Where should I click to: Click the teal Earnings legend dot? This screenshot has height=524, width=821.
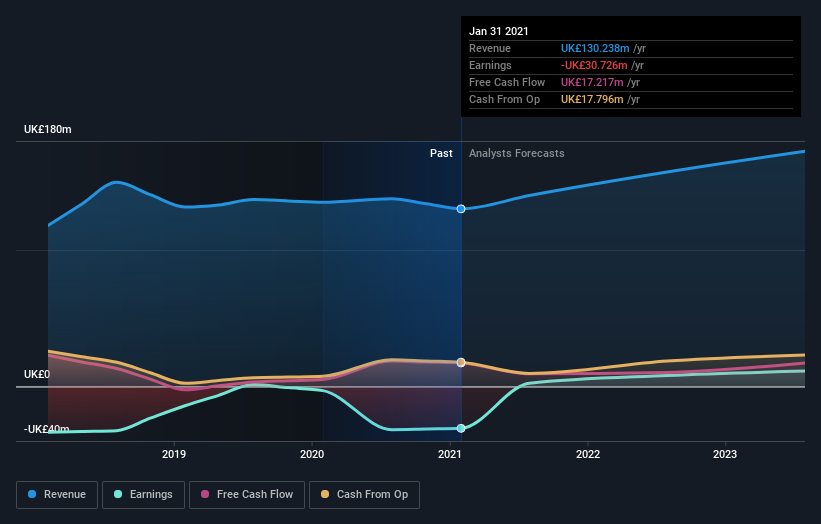click(x=118, y=494)
